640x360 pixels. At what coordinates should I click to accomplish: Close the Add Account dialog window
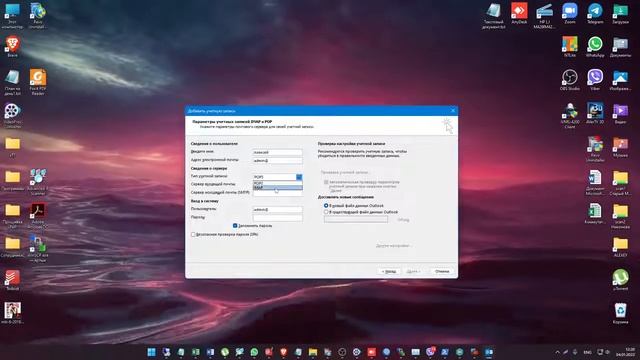tap(453, 111)
